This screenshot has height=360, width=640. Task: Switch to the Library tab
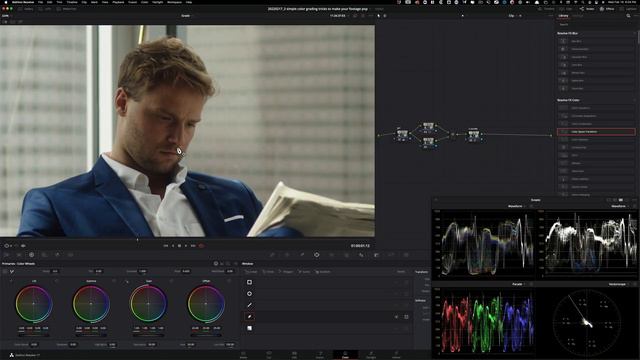click(563, 16)
